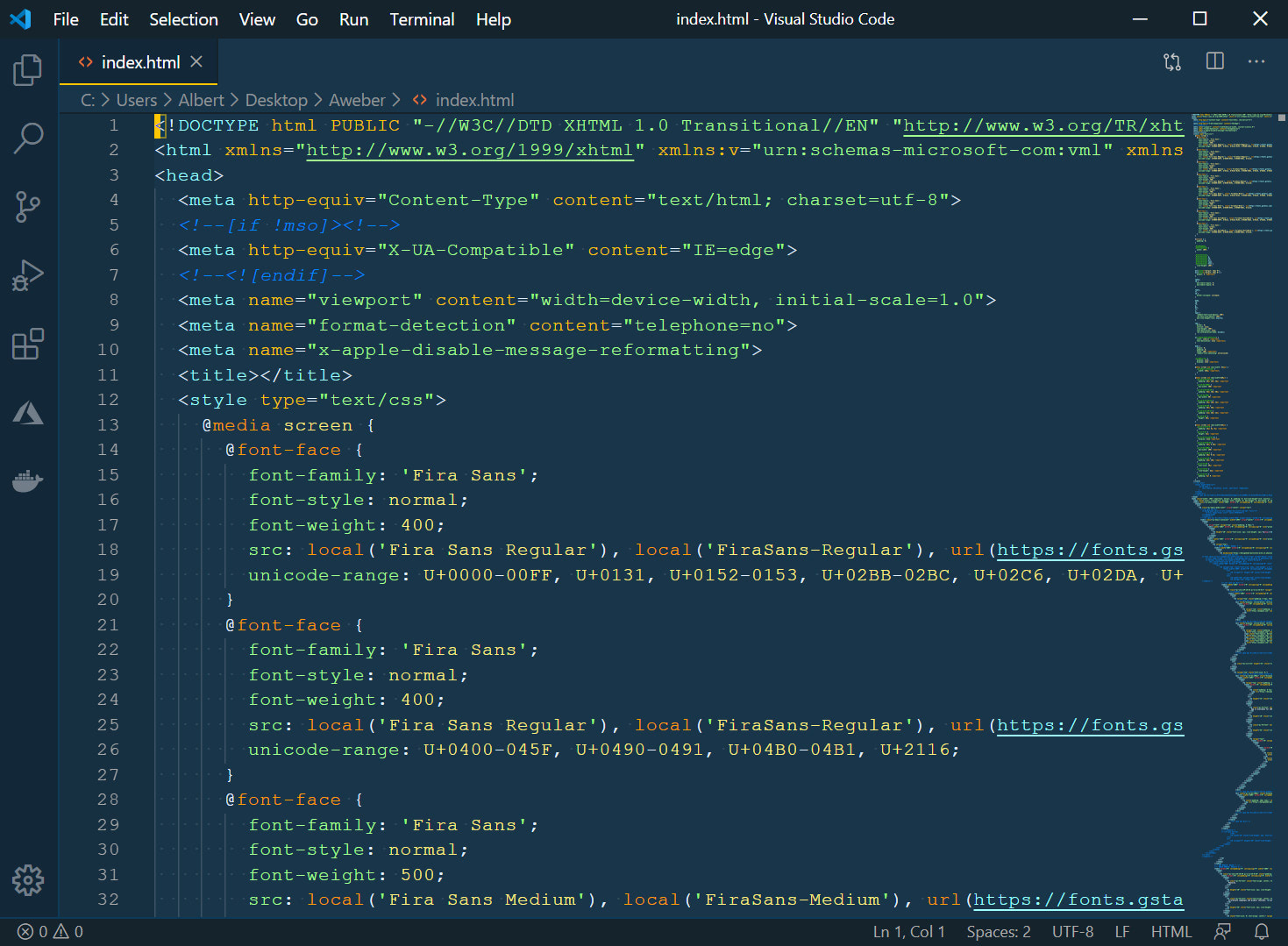
Task: Click line number 21 in the gutter
Action: click(x=108, y=625)
